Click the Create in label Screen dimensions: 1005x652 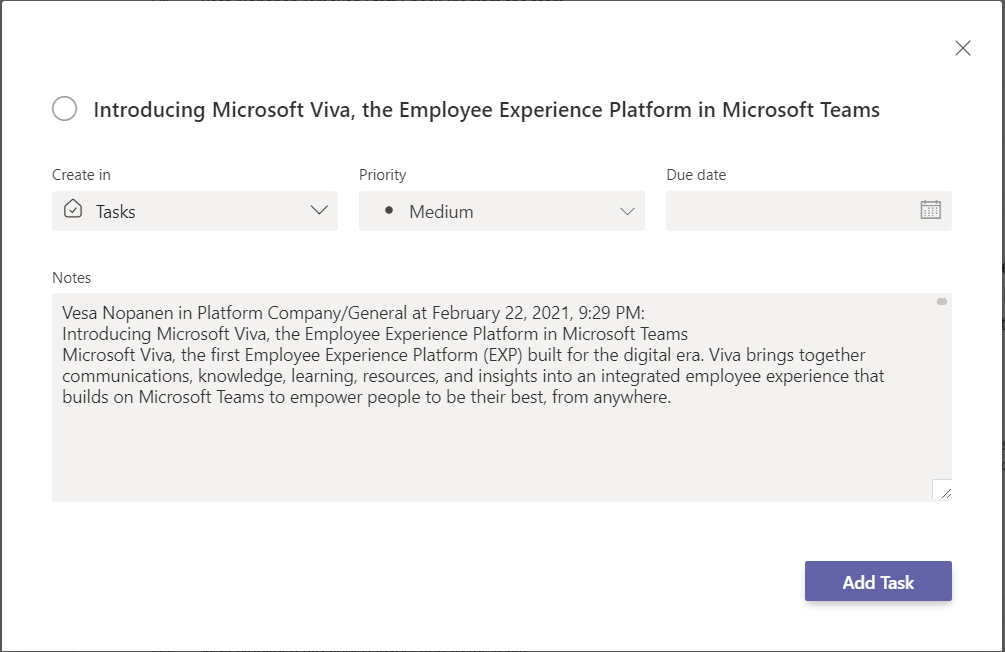click(x=81, y=175)
